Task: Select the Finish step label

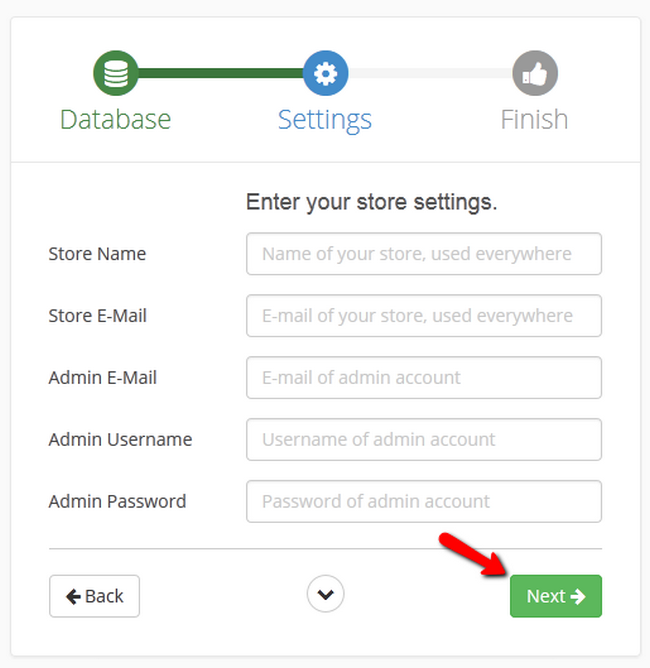Action: coord(534,119)
